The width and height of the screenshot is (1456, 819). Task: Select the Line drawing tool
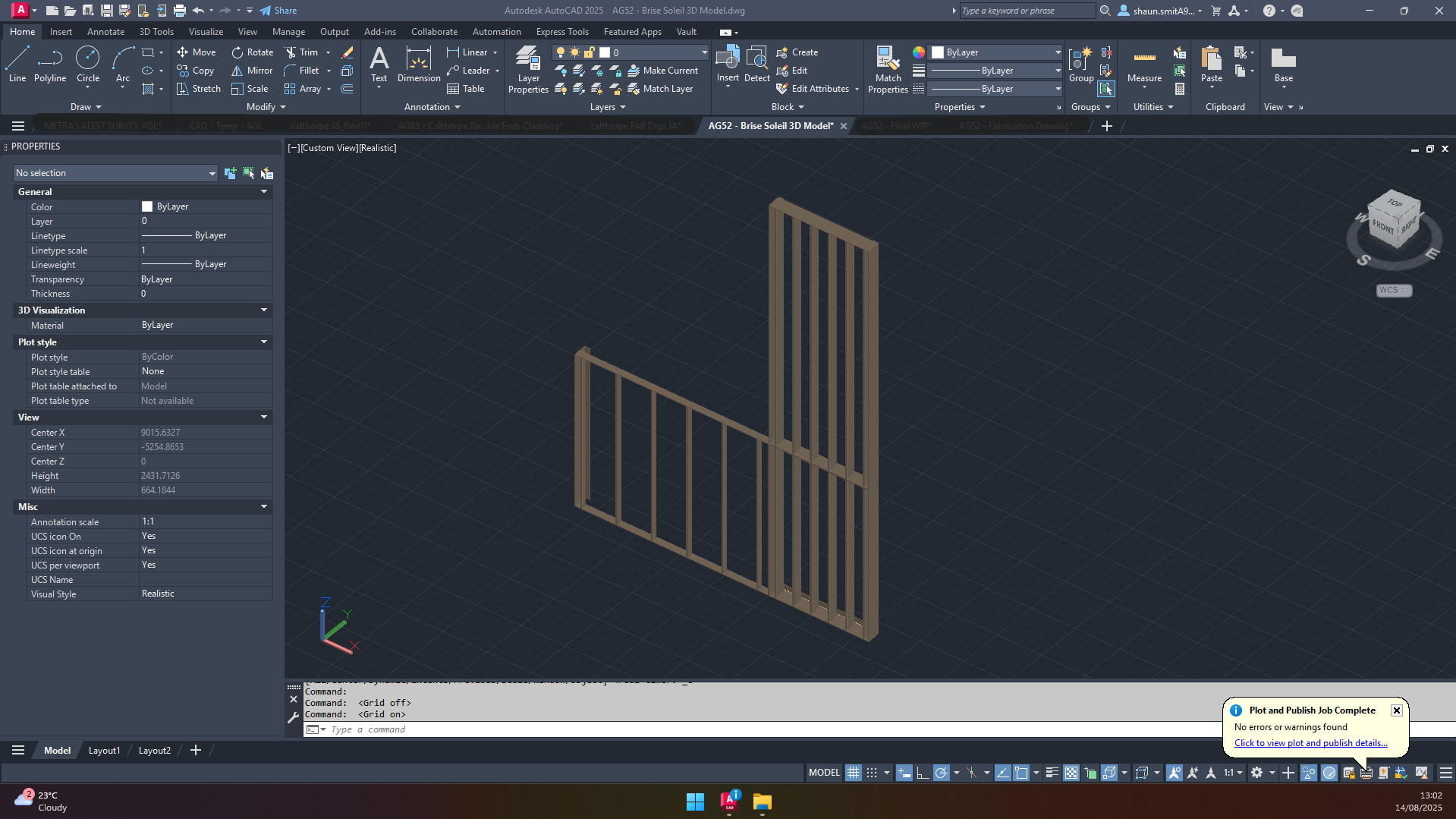tap(17, 64)
